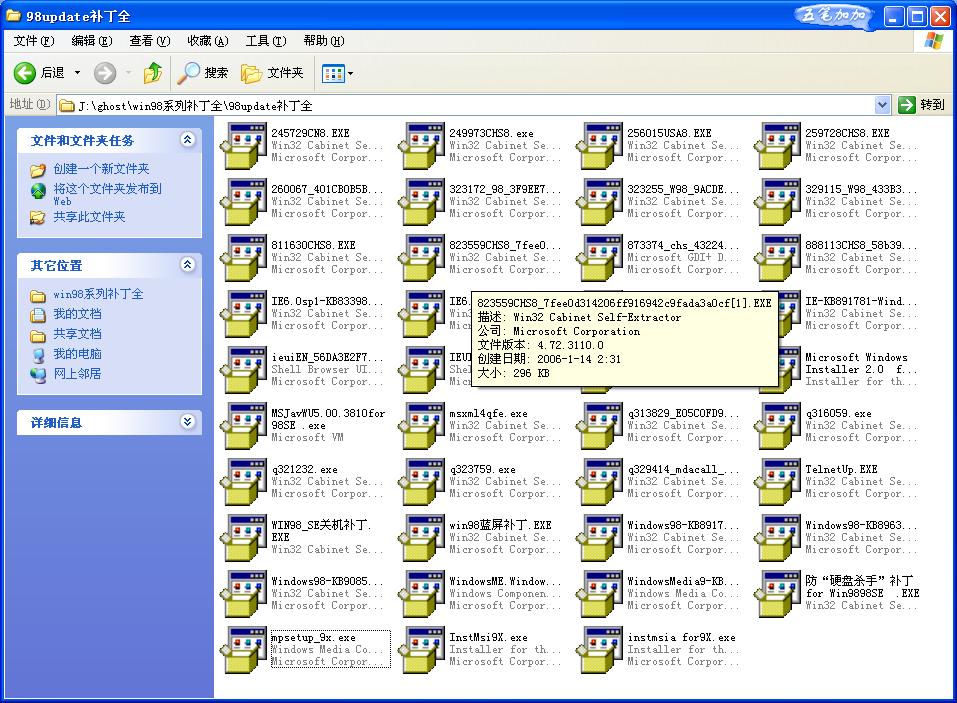The image size is (957, 703).
Task: Expand the address bar dropdown arrow
Action: point(882,105)
